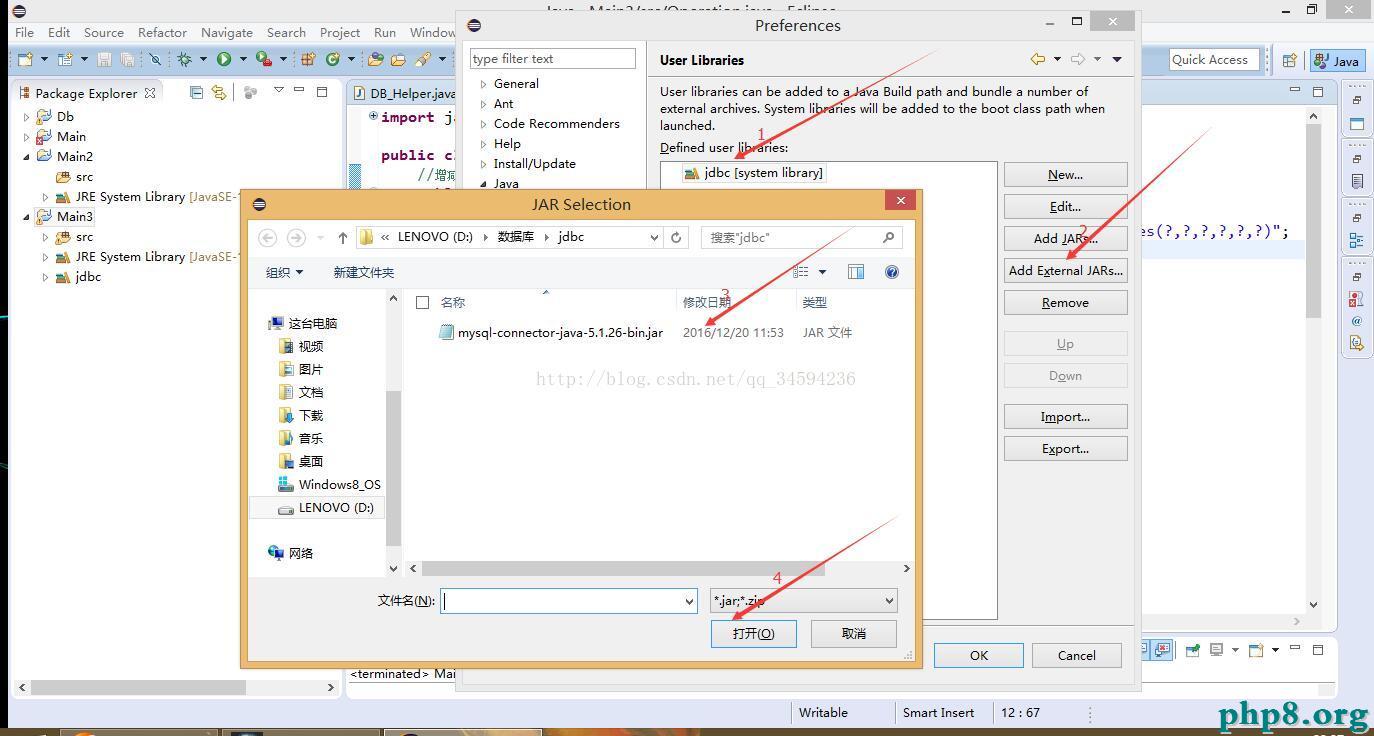Click the Javadoc @ icon in right trim

tap(1356, 321)
